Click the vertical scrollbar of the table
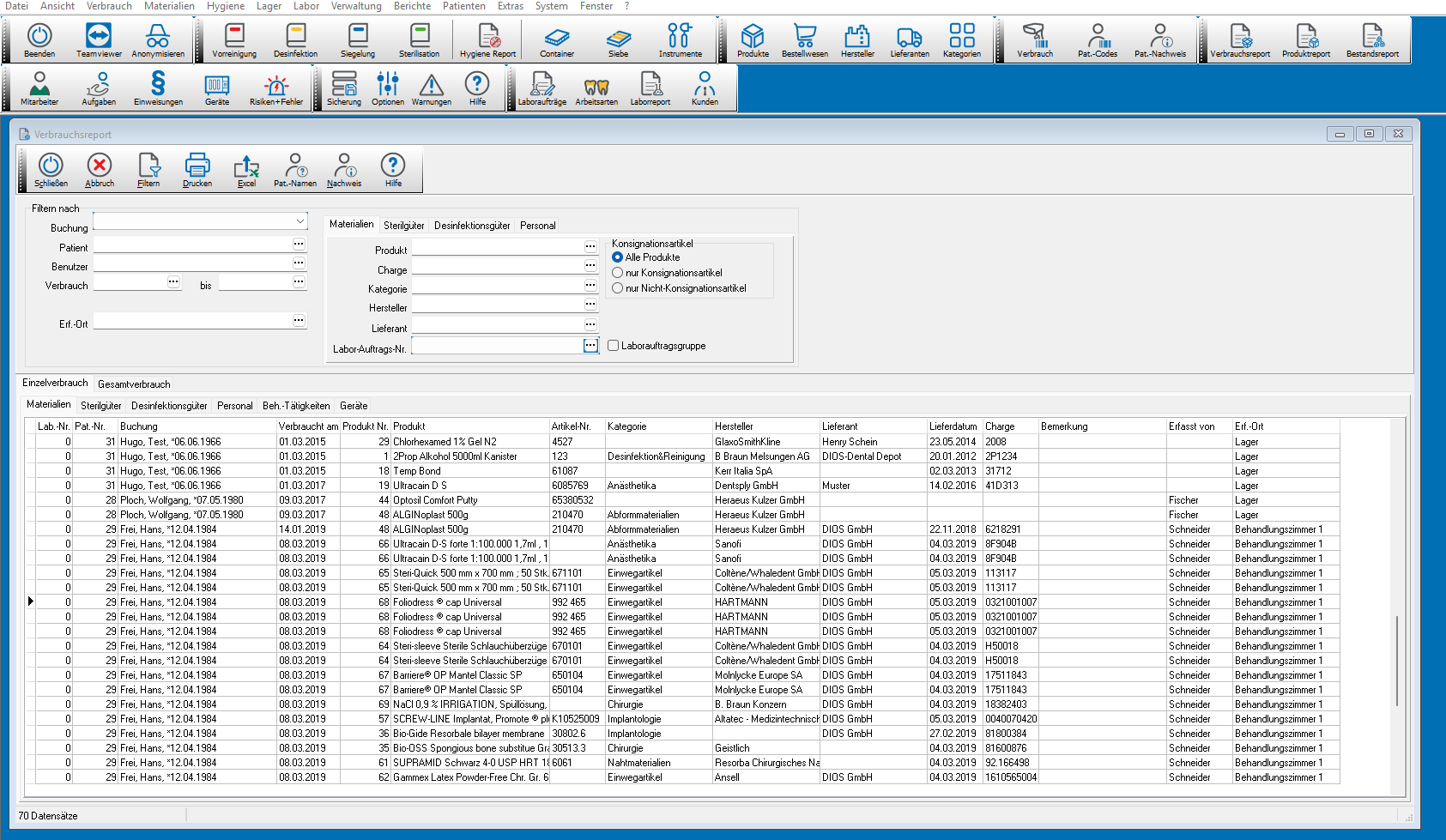This screenshot has height=840, width=1446. pyautogui.click(x=1397, y=661)
